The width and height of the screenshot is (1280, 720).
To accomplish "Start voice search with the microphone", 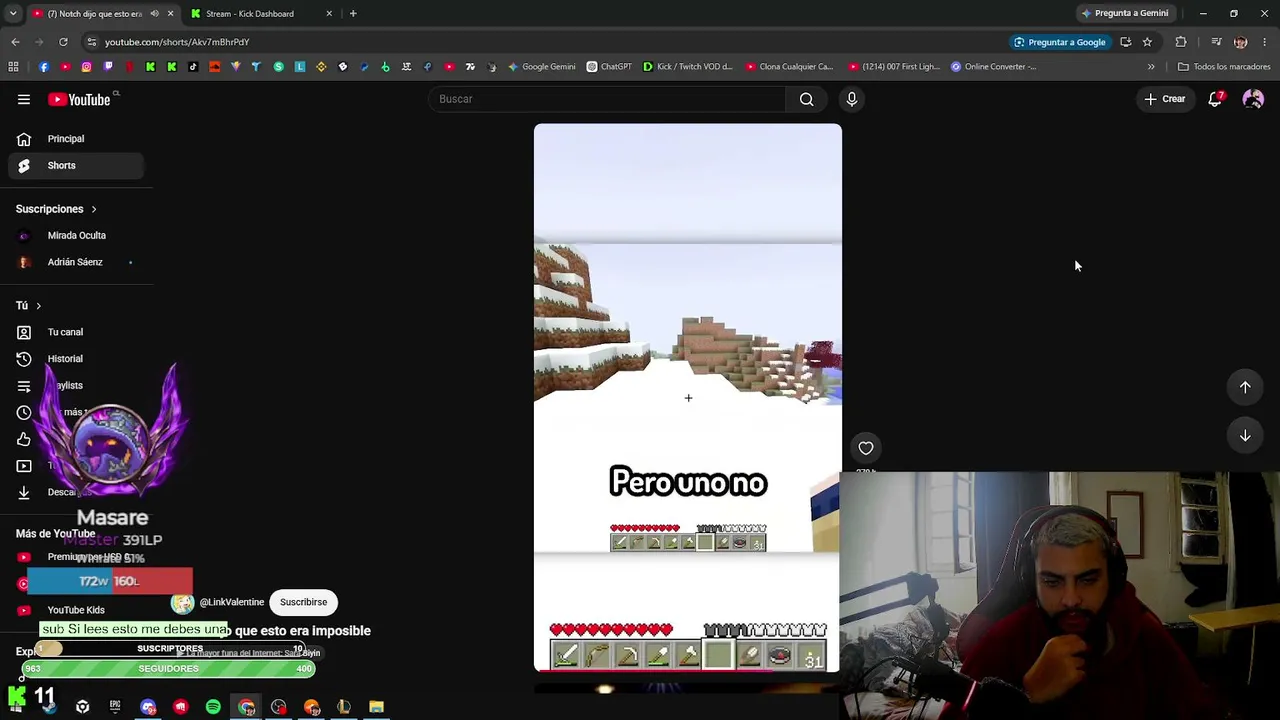I will coord(852,99).
